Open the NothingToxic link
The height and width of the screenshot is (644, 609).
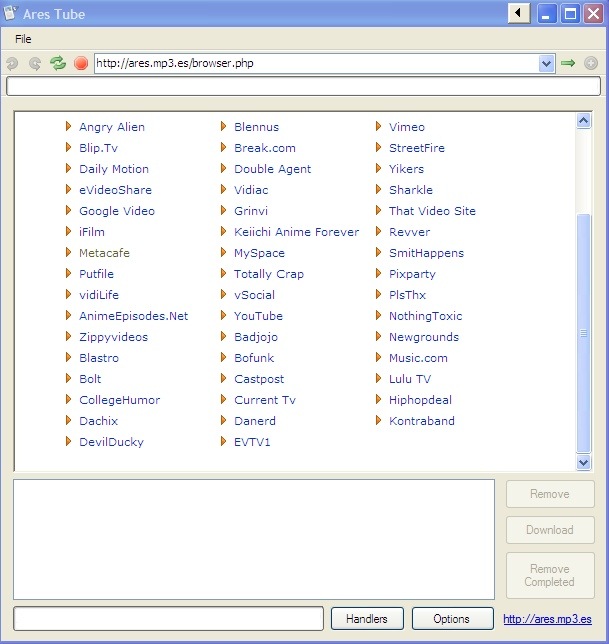click(425, 316)
